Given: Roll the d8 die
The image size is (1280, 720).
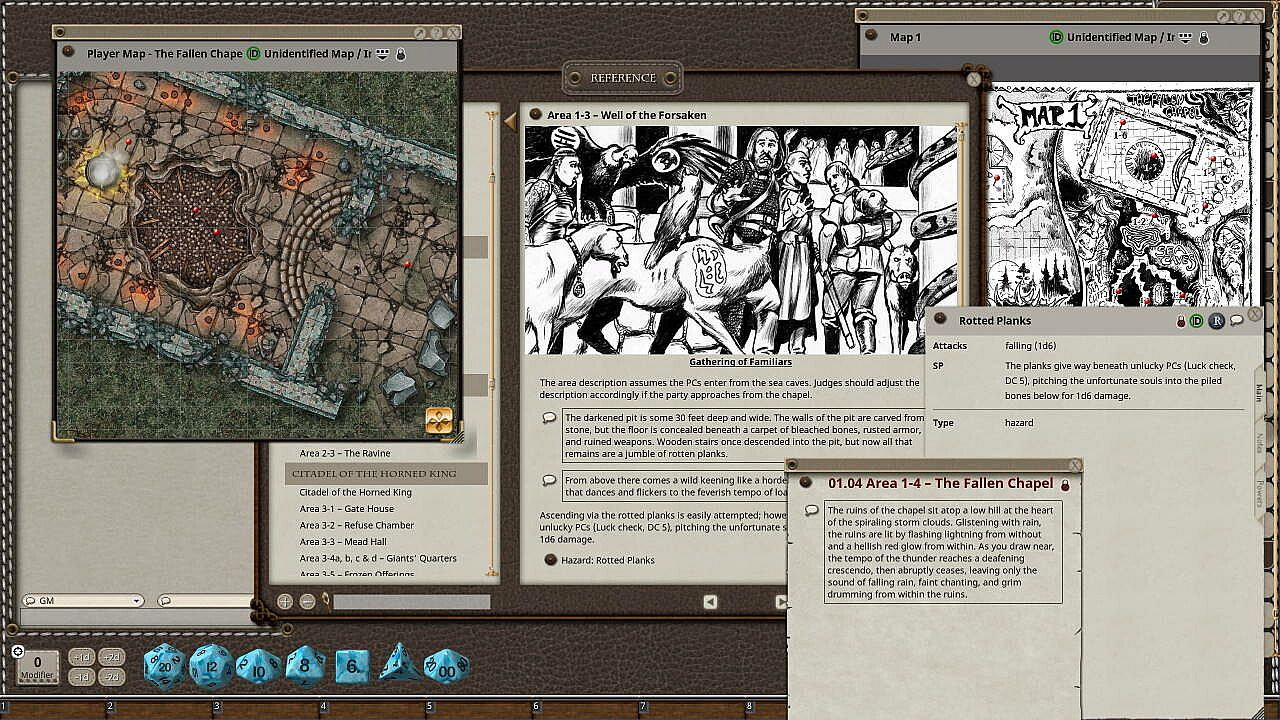Looking at the screenshot, I should pyautogui.click(x=305, y=666).
